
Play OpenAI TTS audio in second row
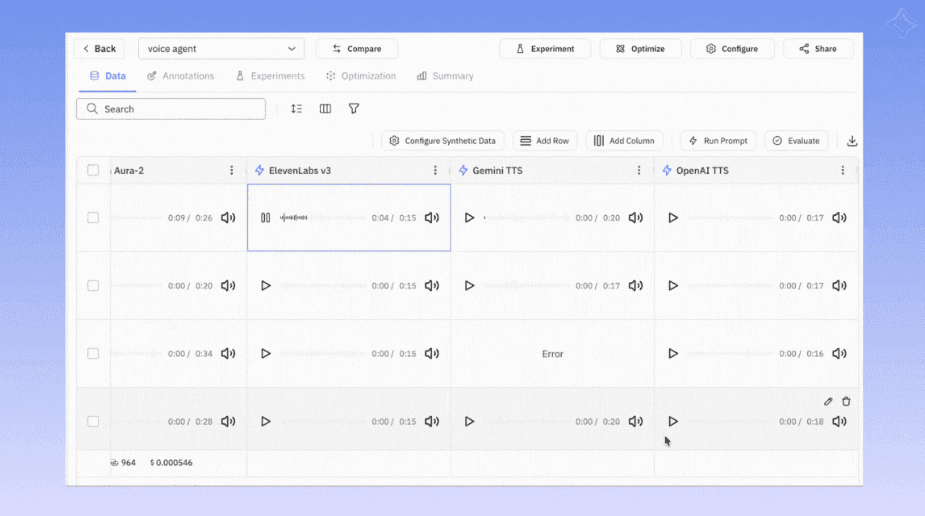coord(673,285)
